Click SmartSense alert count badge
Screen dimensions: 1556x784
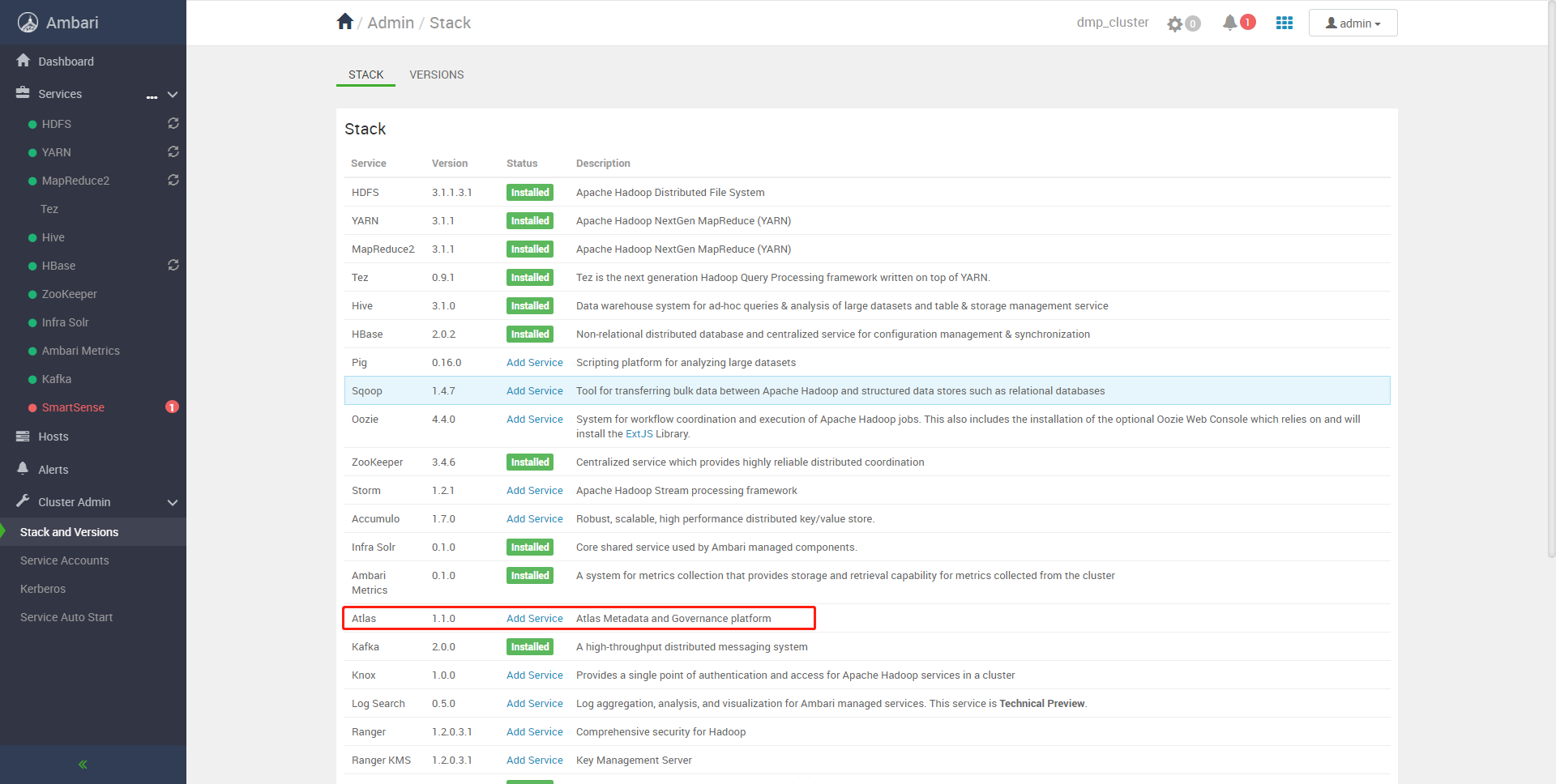pos(172,407)
